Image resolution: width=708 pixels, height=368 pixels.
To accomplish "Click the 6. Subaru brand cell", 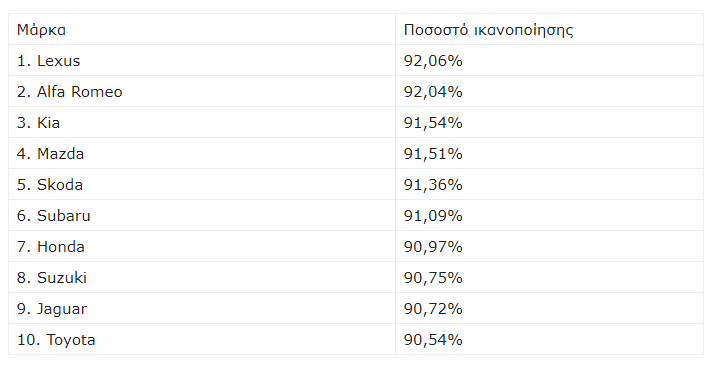I will pos(202,215).
